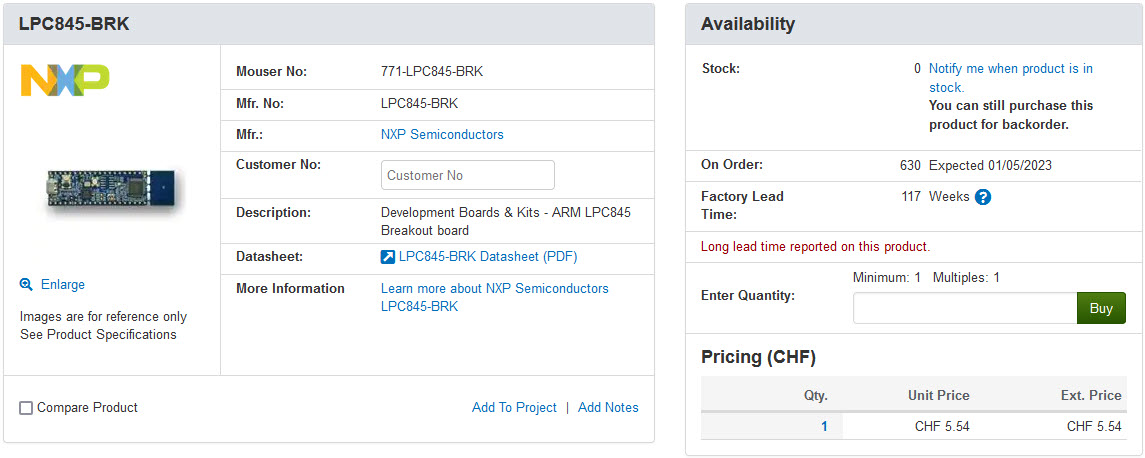The width and height of the screenshot is (1145, 458).
Task: Select quantity 1 in the pricing table
Action: [824, 426]
